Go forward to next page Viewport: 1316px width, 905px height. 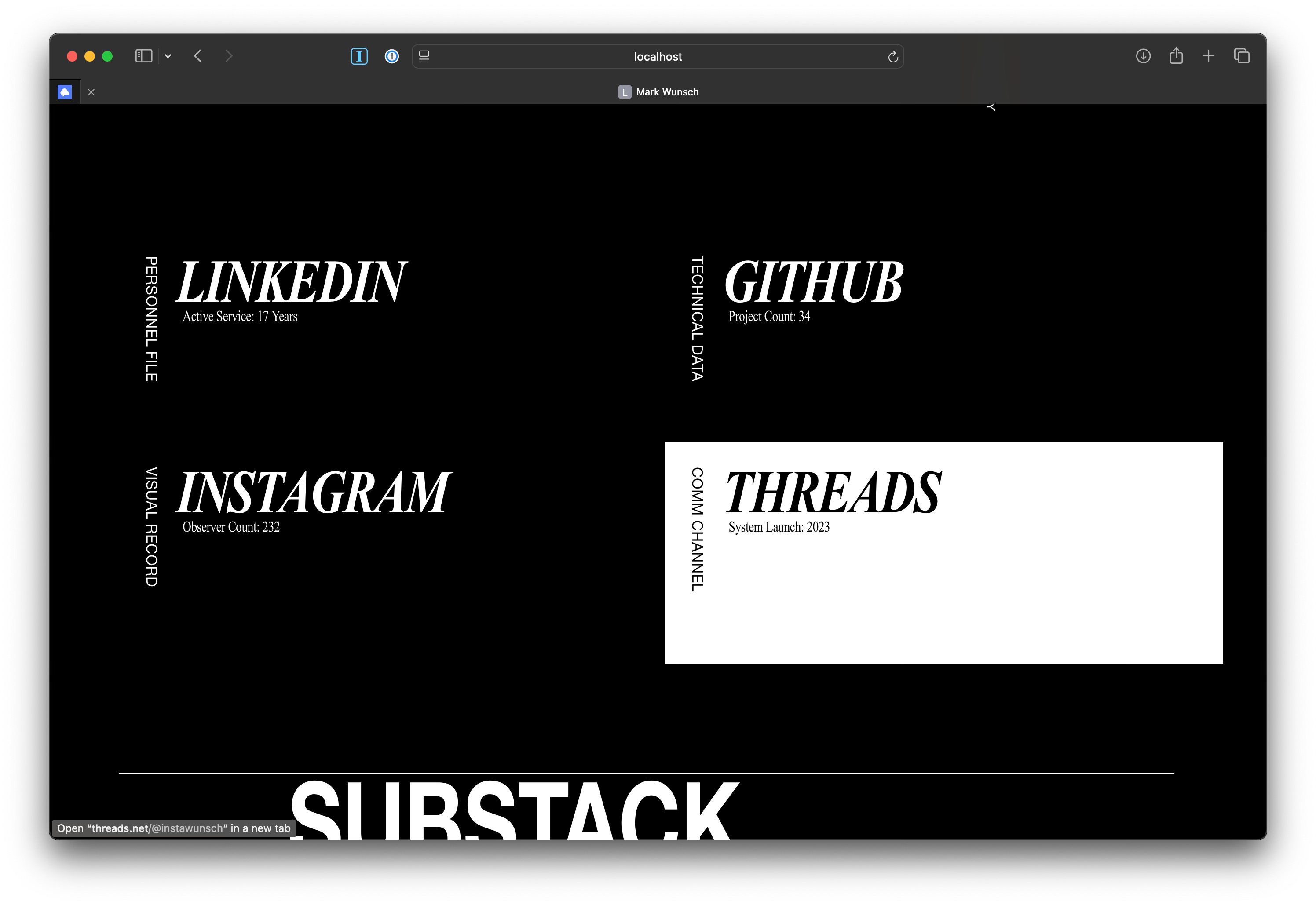pyautogui.click(x=229, y=56)
